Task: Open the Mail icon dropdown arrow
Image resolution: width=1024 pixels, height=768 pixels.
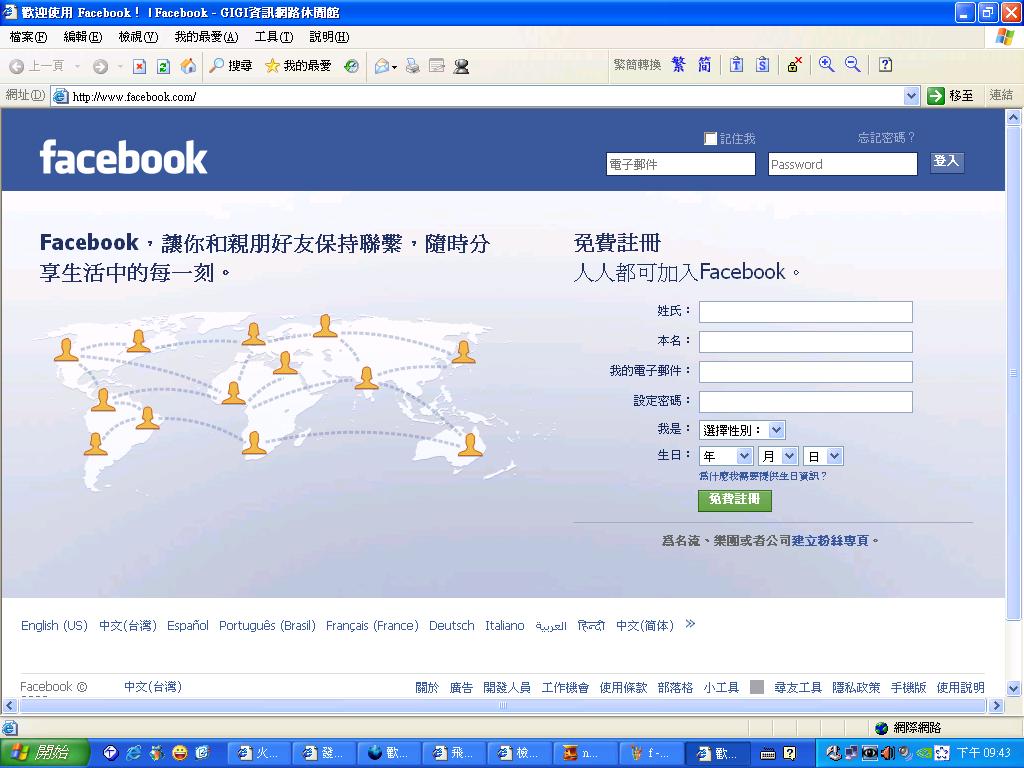Action: [x=394, y=67]
